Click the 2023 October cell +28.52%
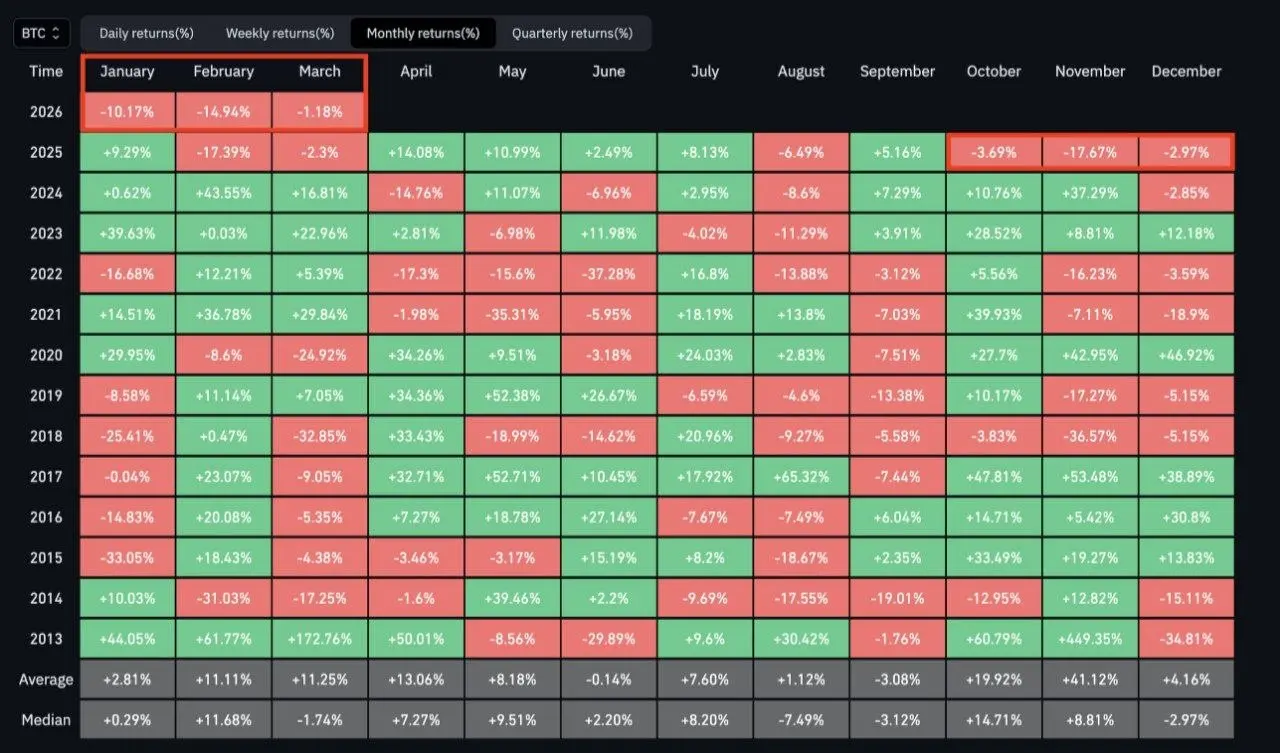The width and height of the screenshot is (1280, 753). pos(994,233)
